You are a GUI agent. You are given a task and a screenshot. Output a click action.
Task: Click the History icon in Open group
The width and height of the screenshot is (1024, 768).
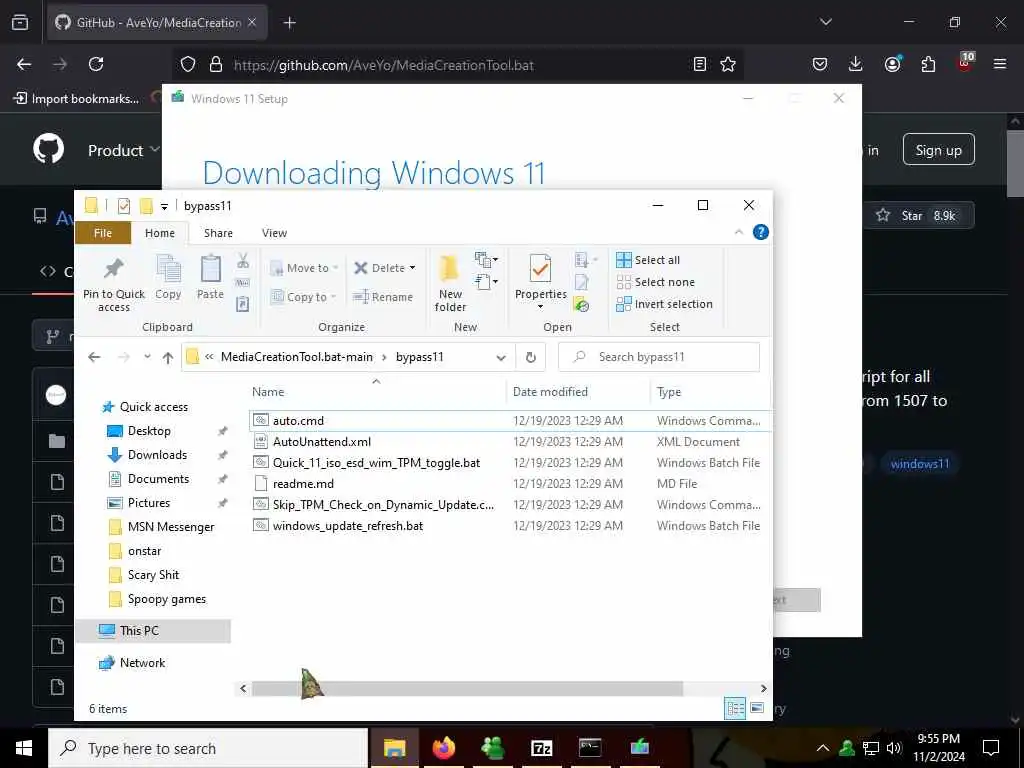click(x=581, y=305)
